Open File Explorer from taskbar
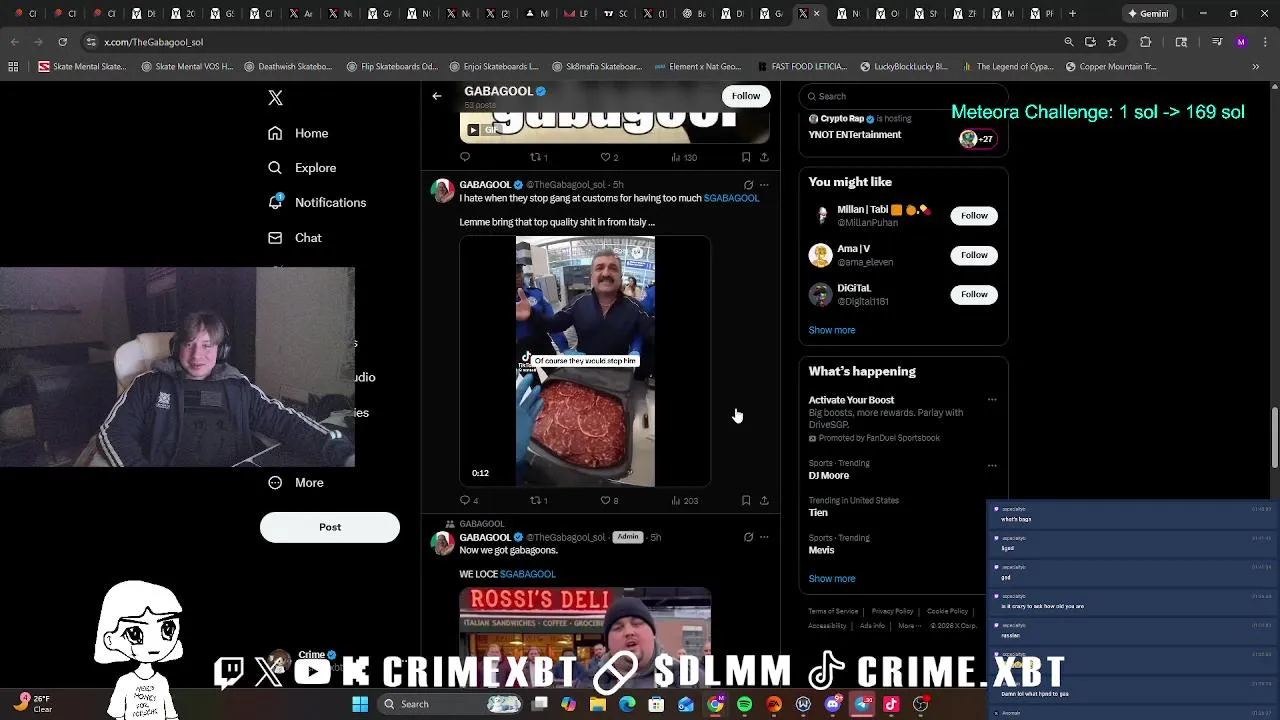This screenshot has height=720, width=1280. tap(598, 704)
